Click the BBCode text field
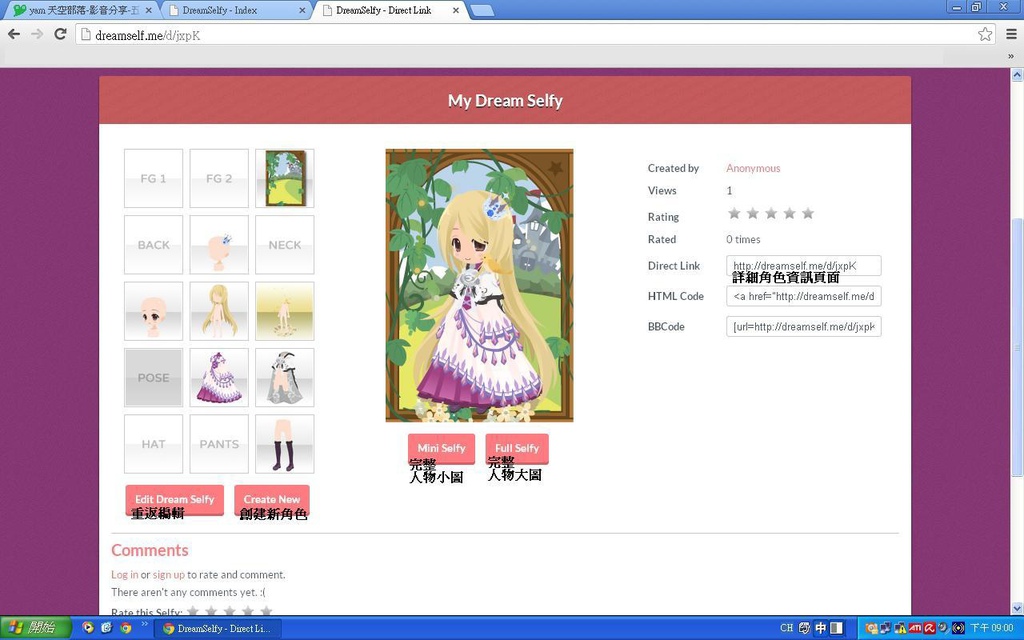Viewport: 1024px width, 640px height. coord(804,327)
